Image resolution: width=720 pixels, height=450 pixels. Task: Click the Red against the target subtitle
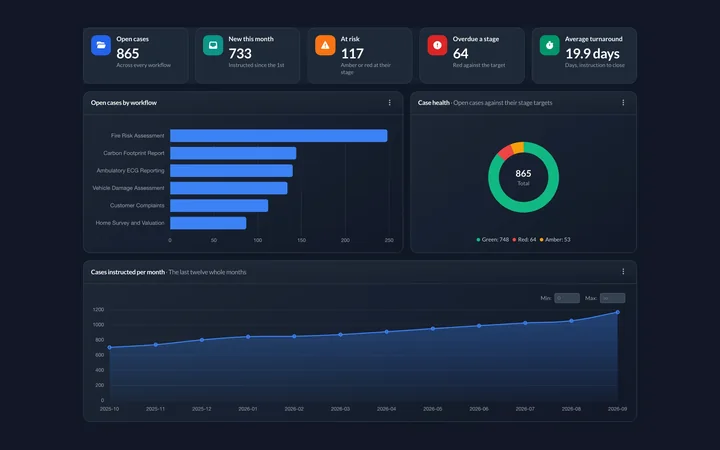point(479,65)
